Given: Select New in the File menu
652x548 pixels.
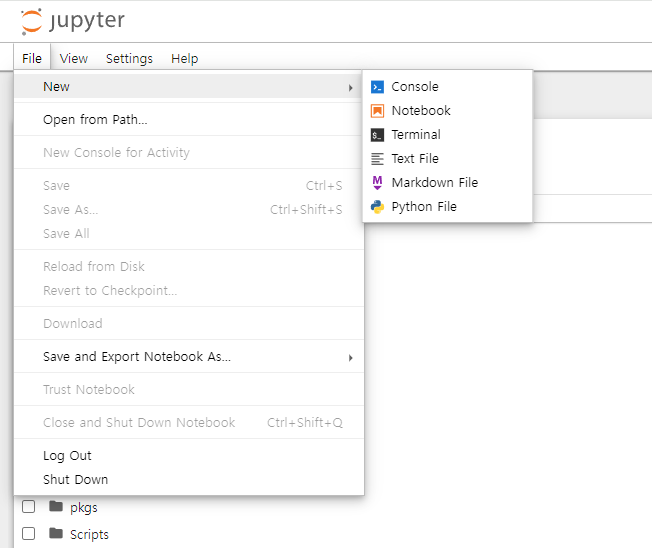Looking at the screenshot, I should (x=189, y=87).
